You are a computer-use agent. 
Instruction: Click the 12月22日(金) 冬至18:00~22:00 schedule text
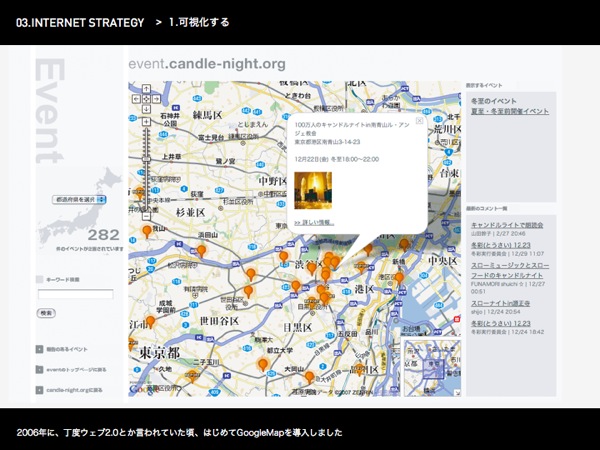(x=336, y=159)
